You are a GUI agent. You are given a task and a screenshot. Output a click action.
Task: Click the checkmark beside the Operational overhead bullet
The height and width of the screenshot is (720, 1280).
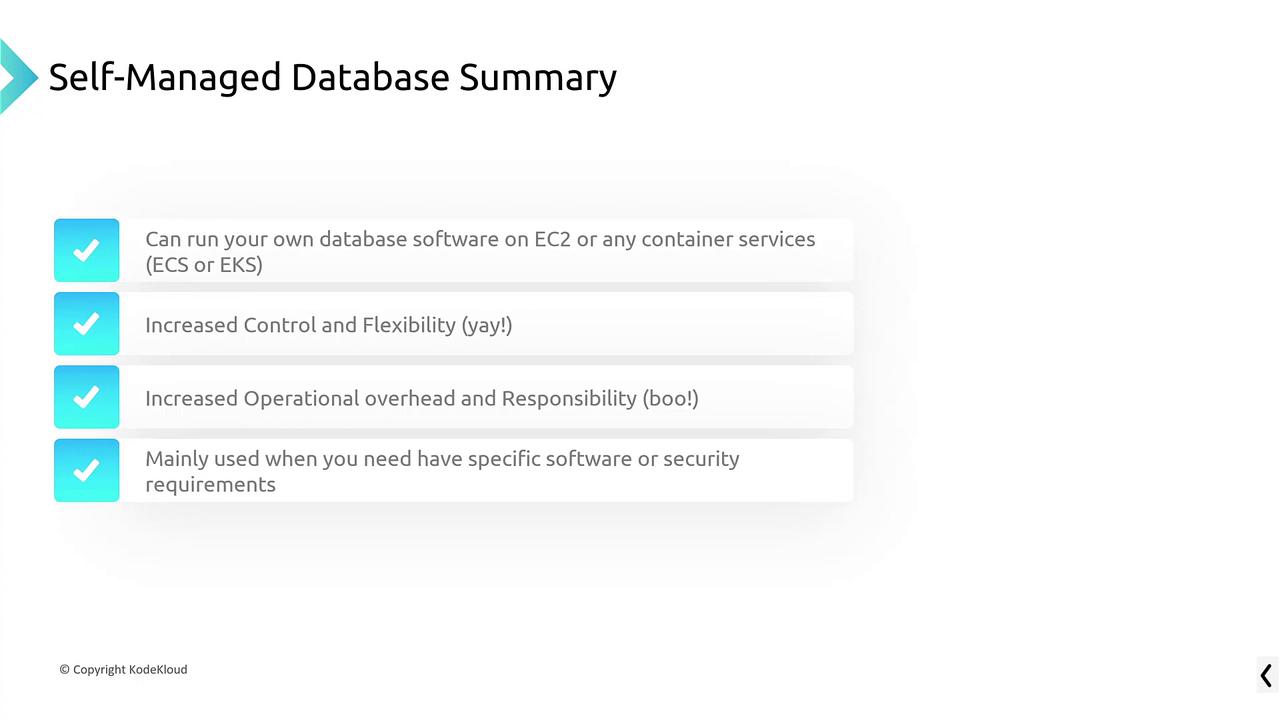[x=87, y=397]
